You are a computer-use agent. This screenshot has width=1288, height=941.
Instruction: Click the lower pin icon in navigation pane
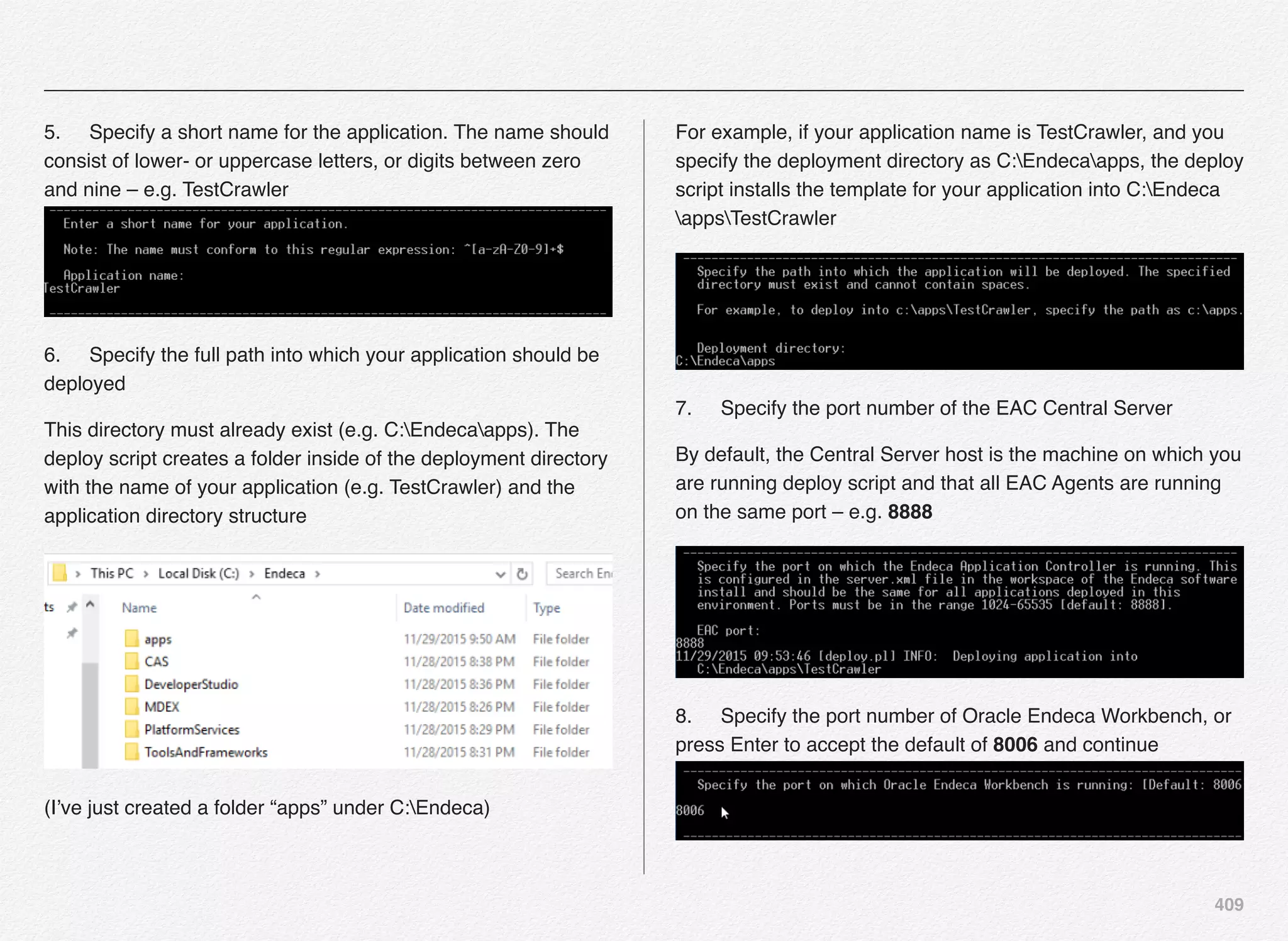tap(72, 633)
